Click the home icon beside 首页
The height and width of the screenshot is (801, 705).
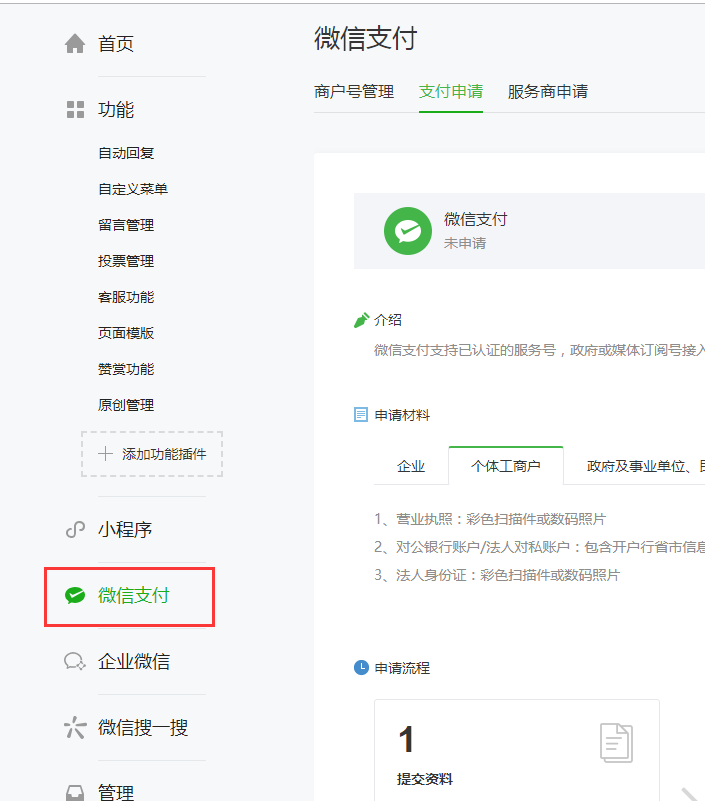point(75,44)
